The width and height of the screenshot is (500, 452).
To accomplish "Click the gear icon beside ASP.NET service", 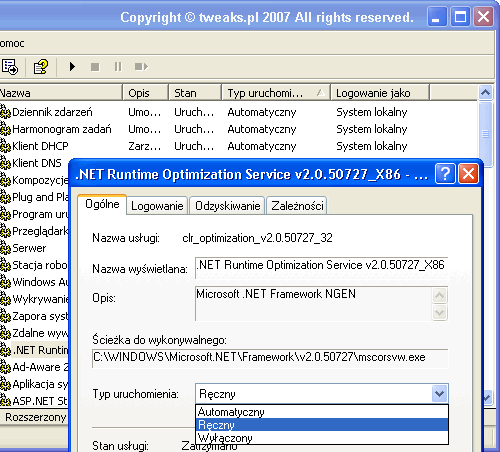I will click(5, 401).
